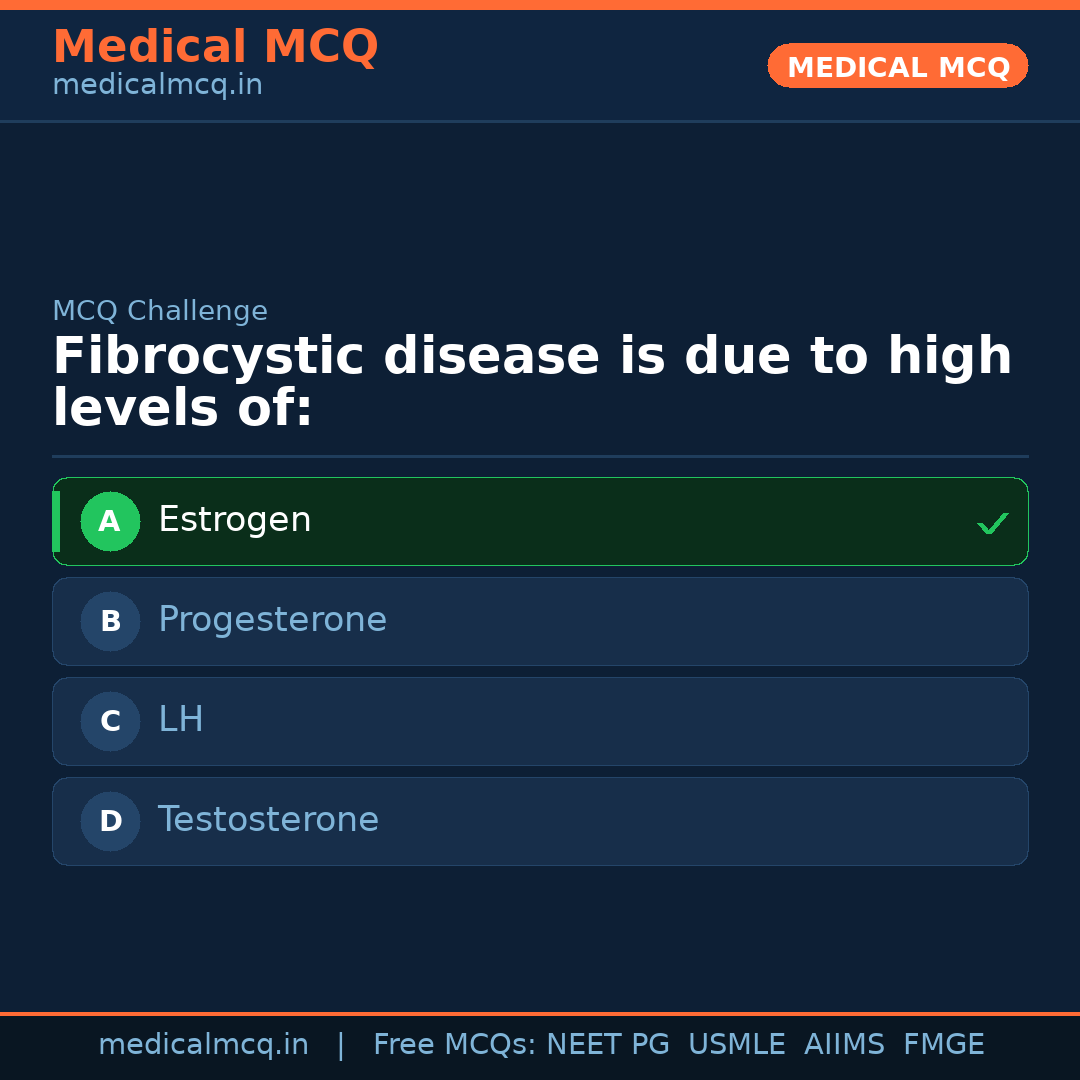Screen dimensions: 1080x1080
Task: Open the medicalmcq.in link in footer
Action: (203, 1045)
